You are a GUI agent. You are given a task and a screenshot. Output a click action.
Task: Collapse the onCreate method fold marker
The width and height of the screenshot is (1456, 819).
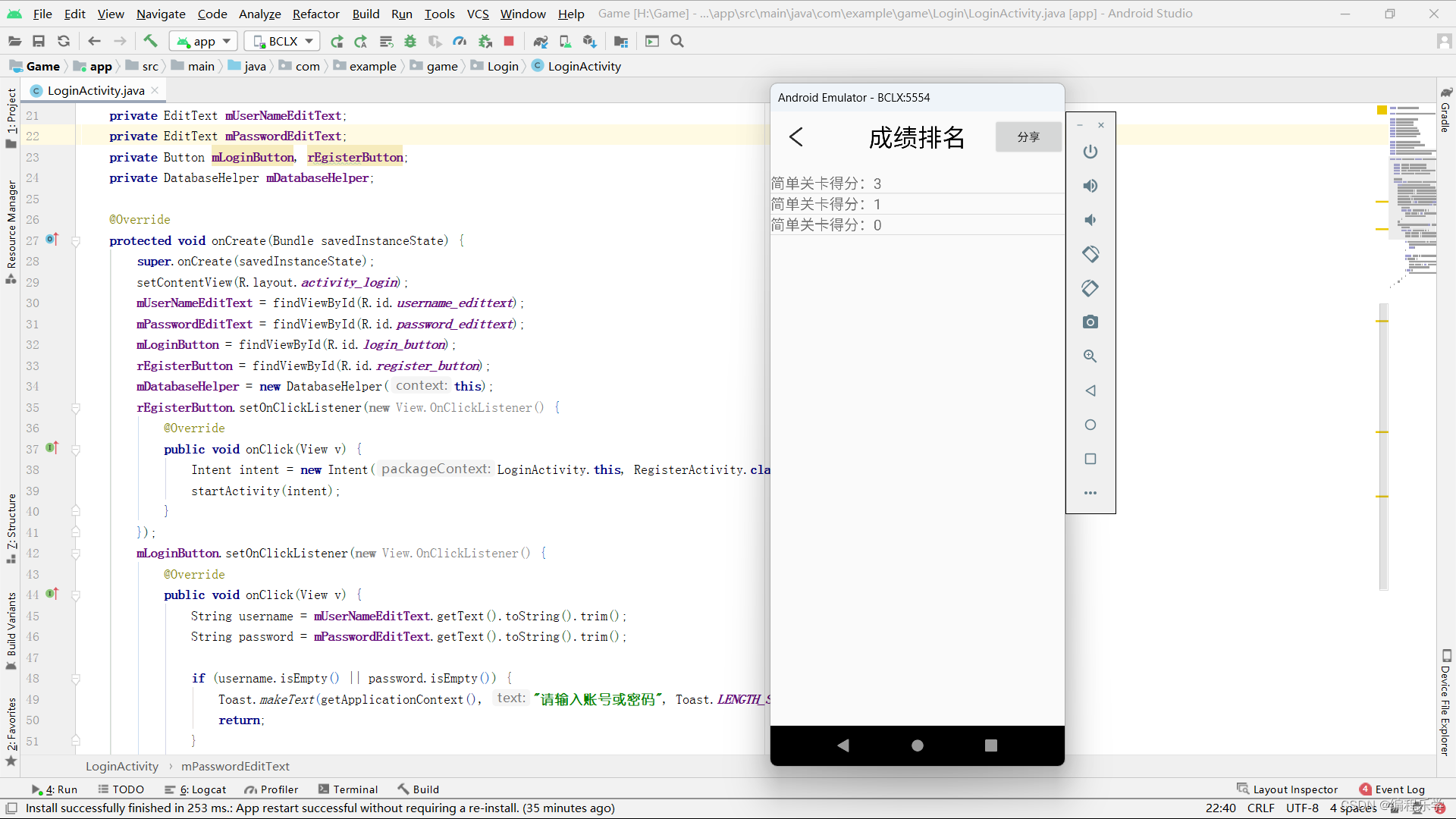tap(76, 241)
